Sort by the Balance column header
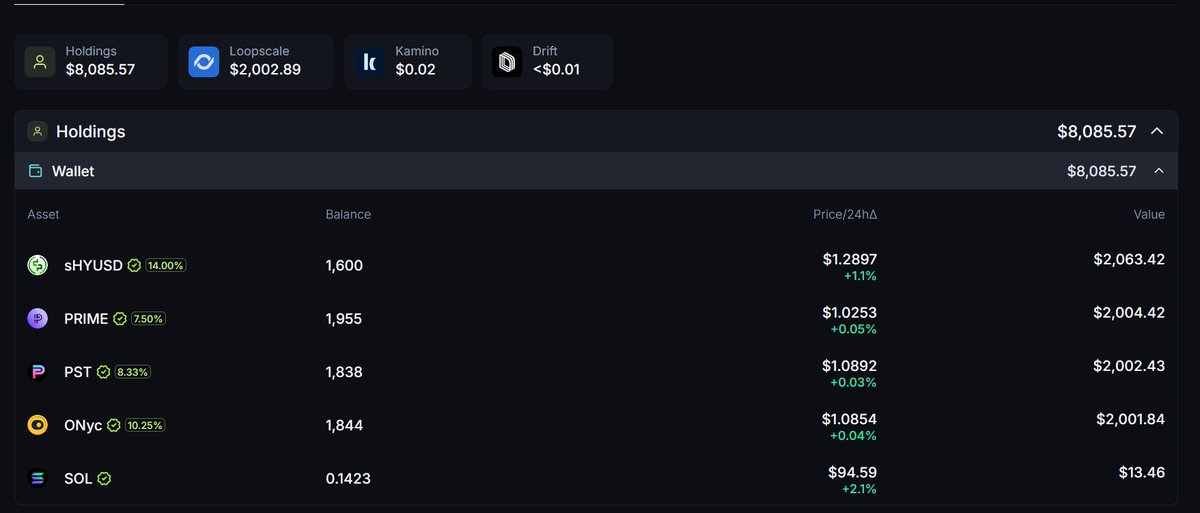 (348, 214)
